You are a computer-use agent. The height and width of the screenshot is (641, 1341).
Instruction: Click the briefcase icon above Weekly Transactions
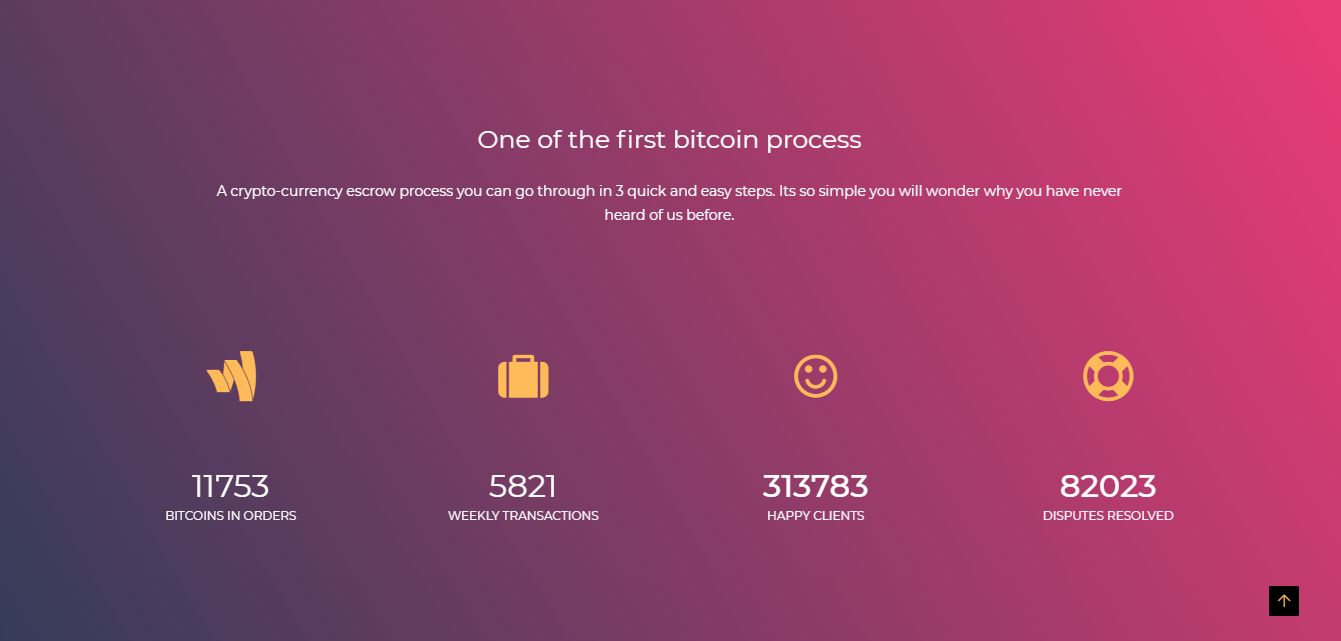(523, 377)
